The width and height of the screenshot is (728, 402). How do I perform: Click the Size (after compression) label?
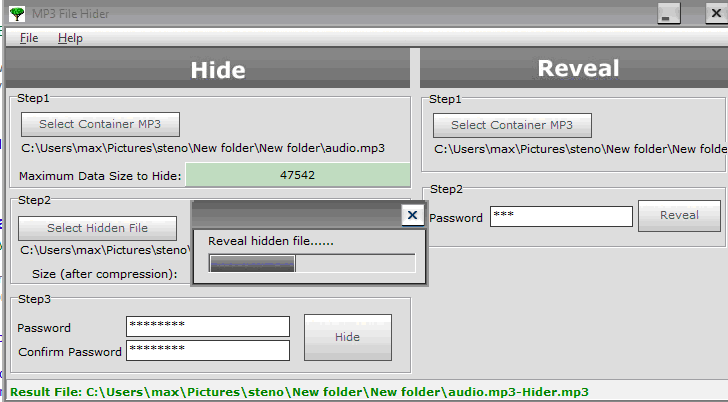104,274
